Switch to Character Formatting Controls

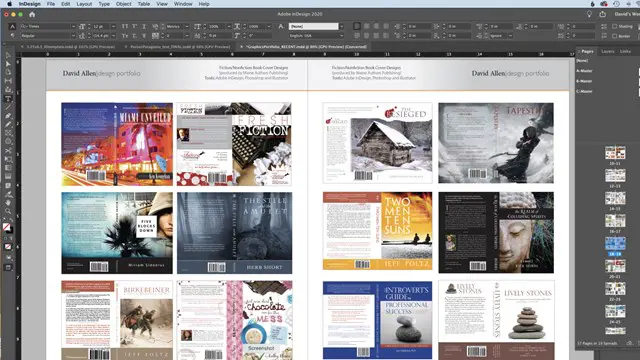click(x=12, y=26)
